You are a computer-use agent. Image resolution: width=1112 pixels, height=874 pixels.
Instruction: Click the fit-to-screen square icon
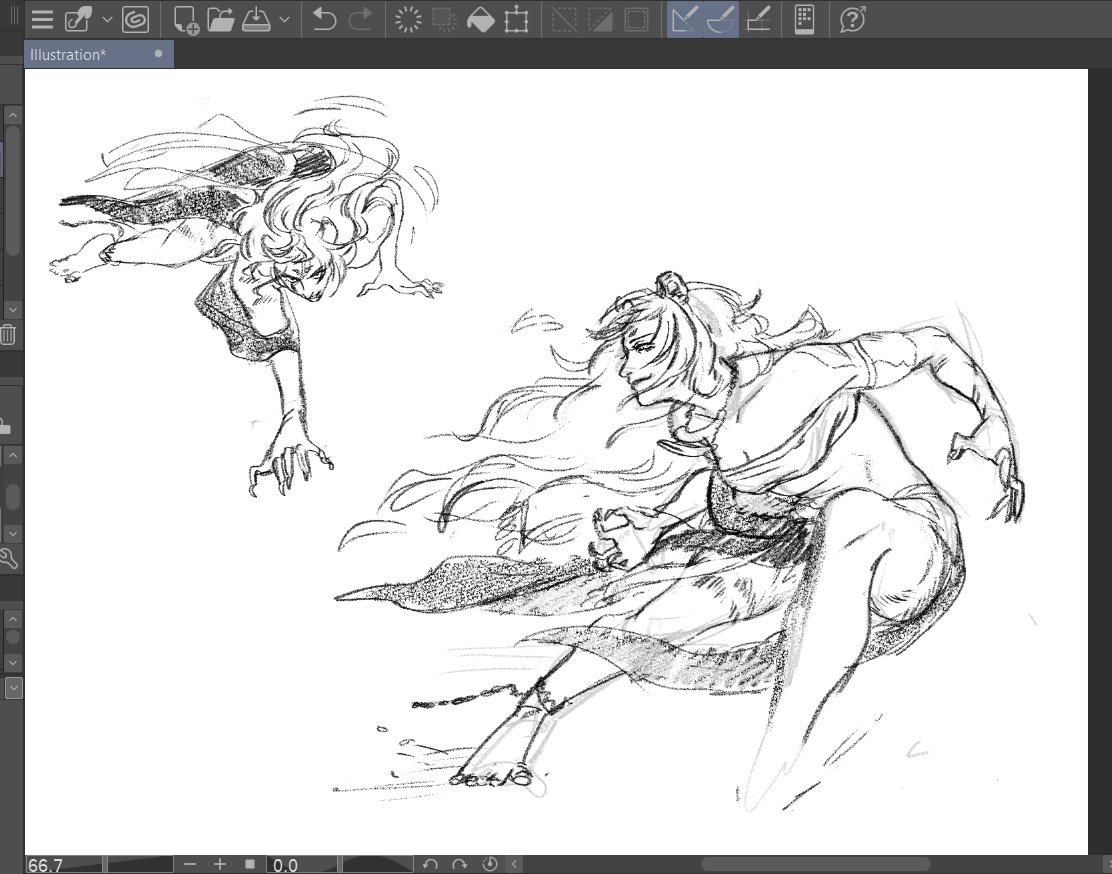[250, 864]
